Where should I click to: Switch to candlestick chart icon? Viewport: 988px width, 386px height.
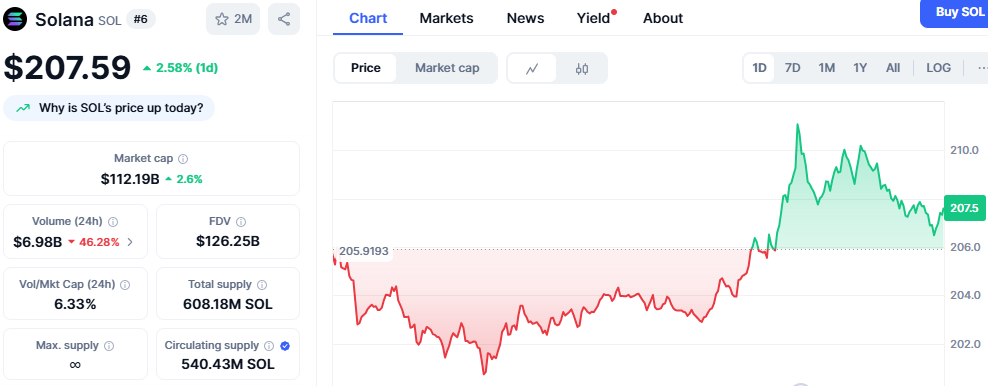(x=582, y=68)
